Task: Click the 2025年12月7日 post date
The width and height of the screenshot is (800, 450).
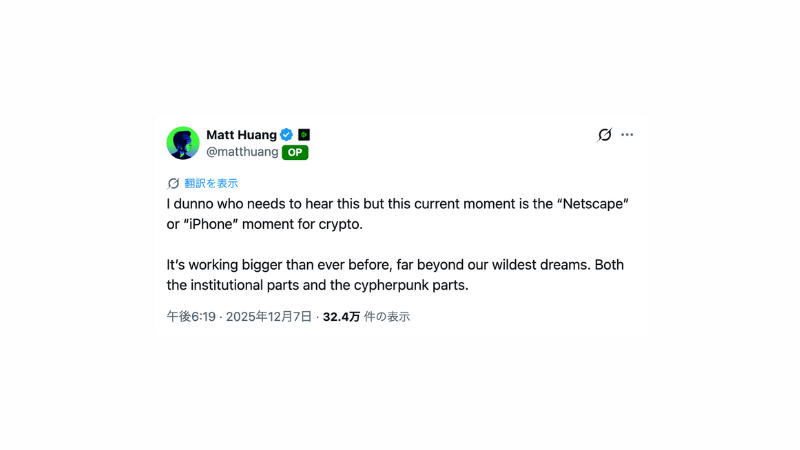Action: tap(269, 317)
